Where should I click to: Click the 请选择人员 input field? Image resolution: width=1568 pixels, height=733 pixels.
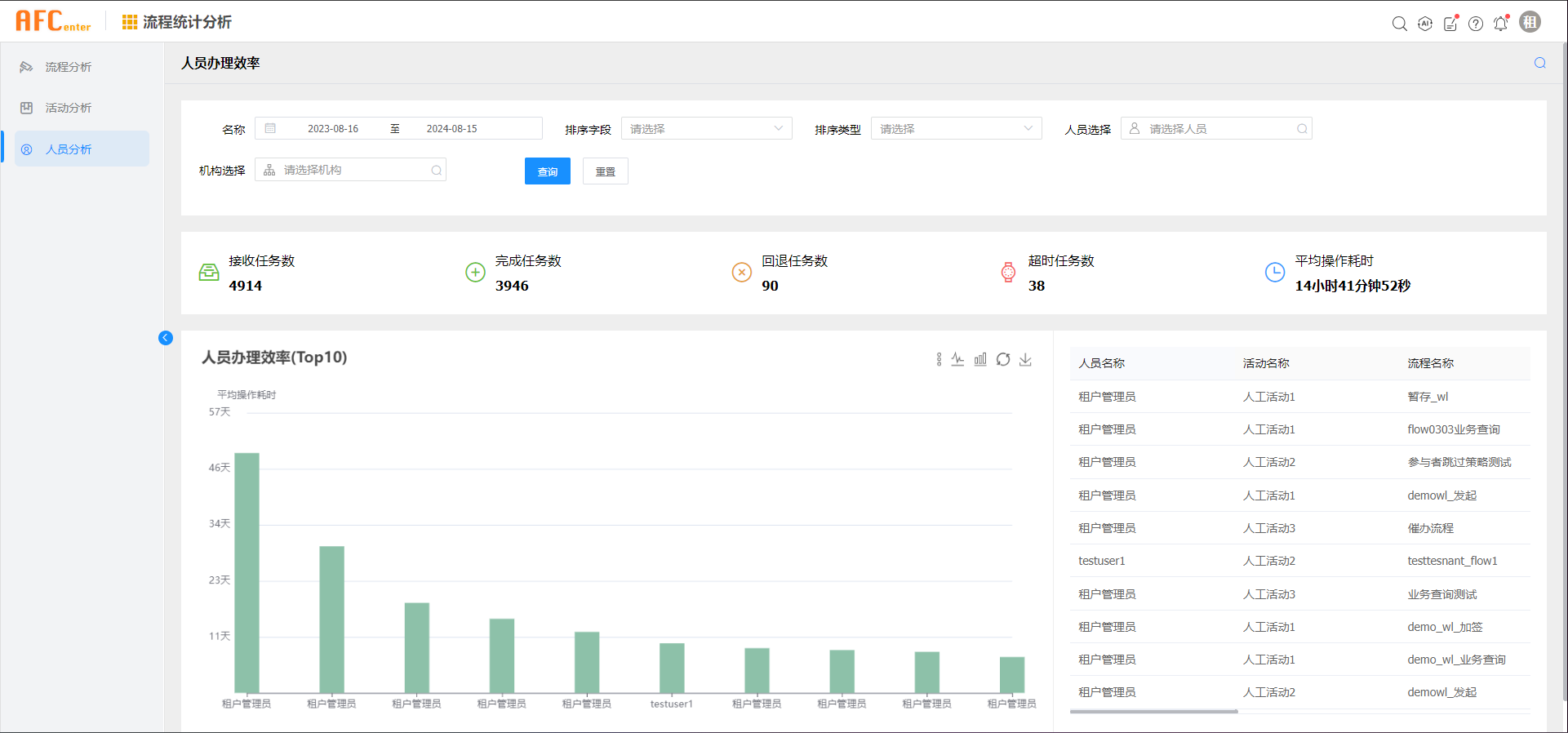1215,129
